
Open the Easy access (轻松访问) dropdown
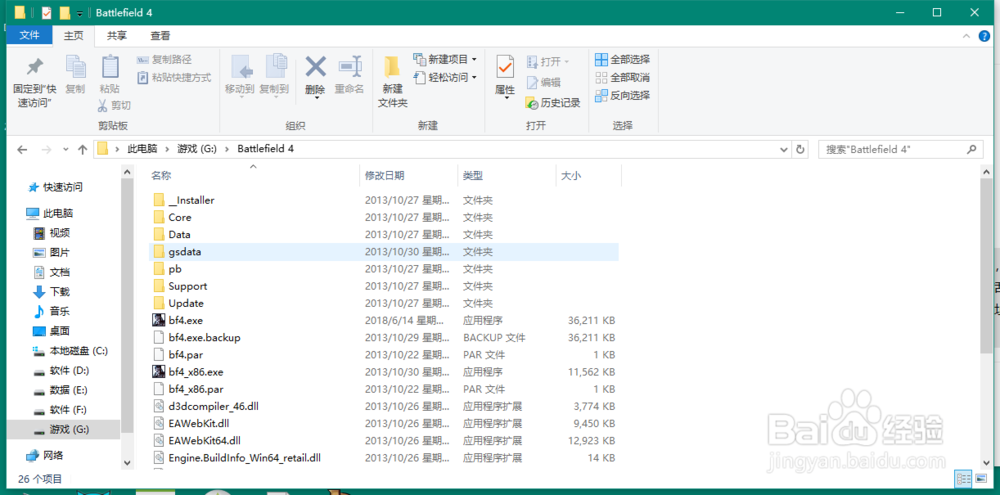tap(445, 77)
